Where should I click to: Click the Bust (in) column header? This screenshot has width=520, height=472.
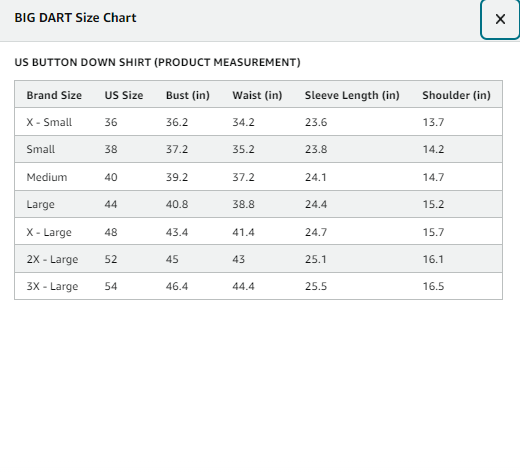188,95
